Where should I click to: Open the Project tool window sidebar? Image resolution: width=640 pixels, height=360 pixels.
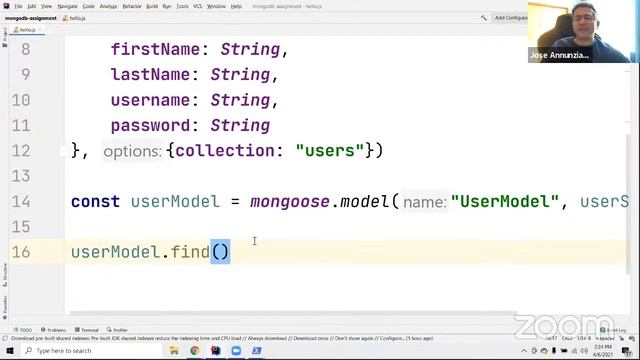[x=5, y=37]
